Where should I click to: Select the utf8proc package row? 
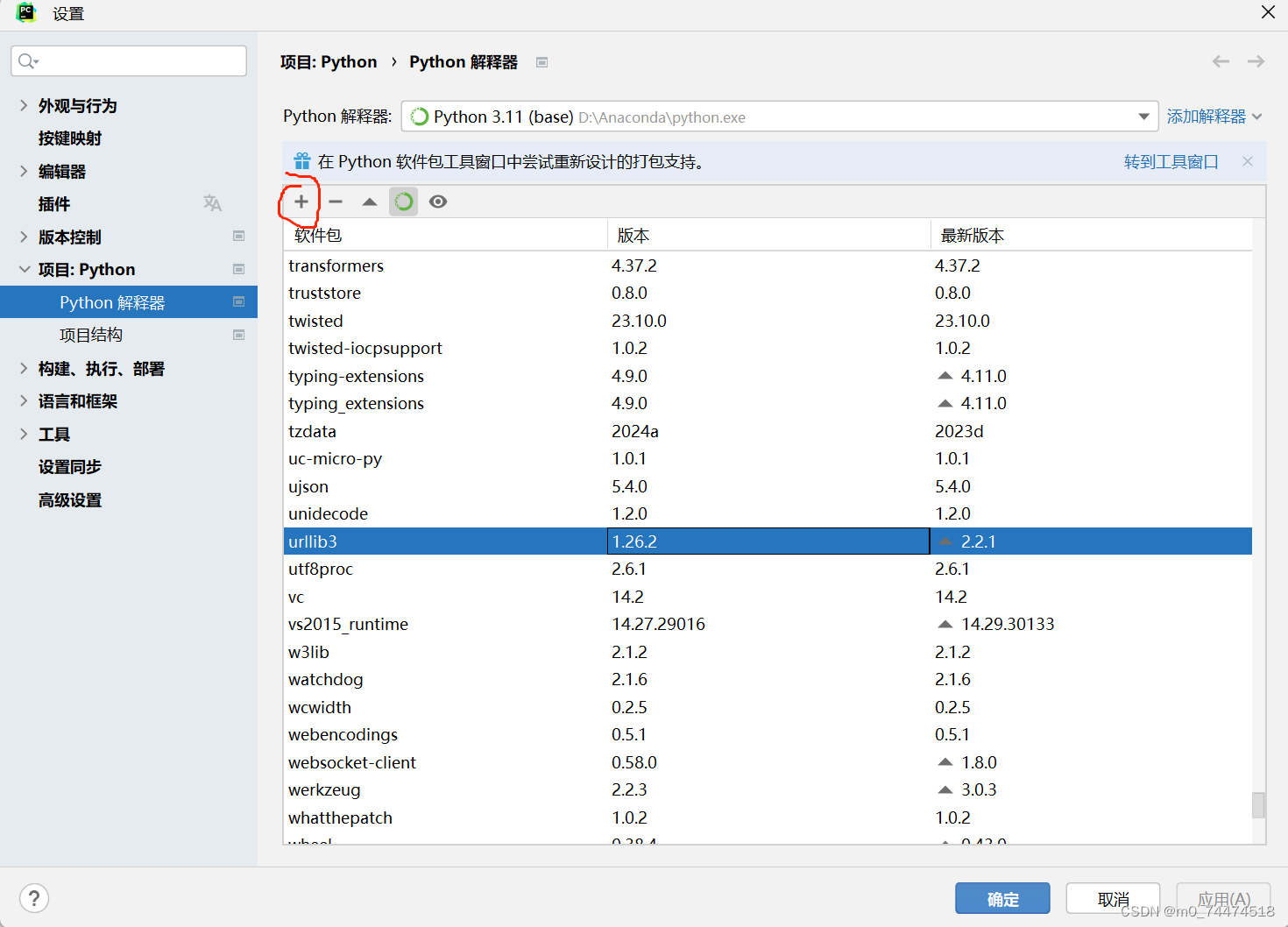coord(768,569)
